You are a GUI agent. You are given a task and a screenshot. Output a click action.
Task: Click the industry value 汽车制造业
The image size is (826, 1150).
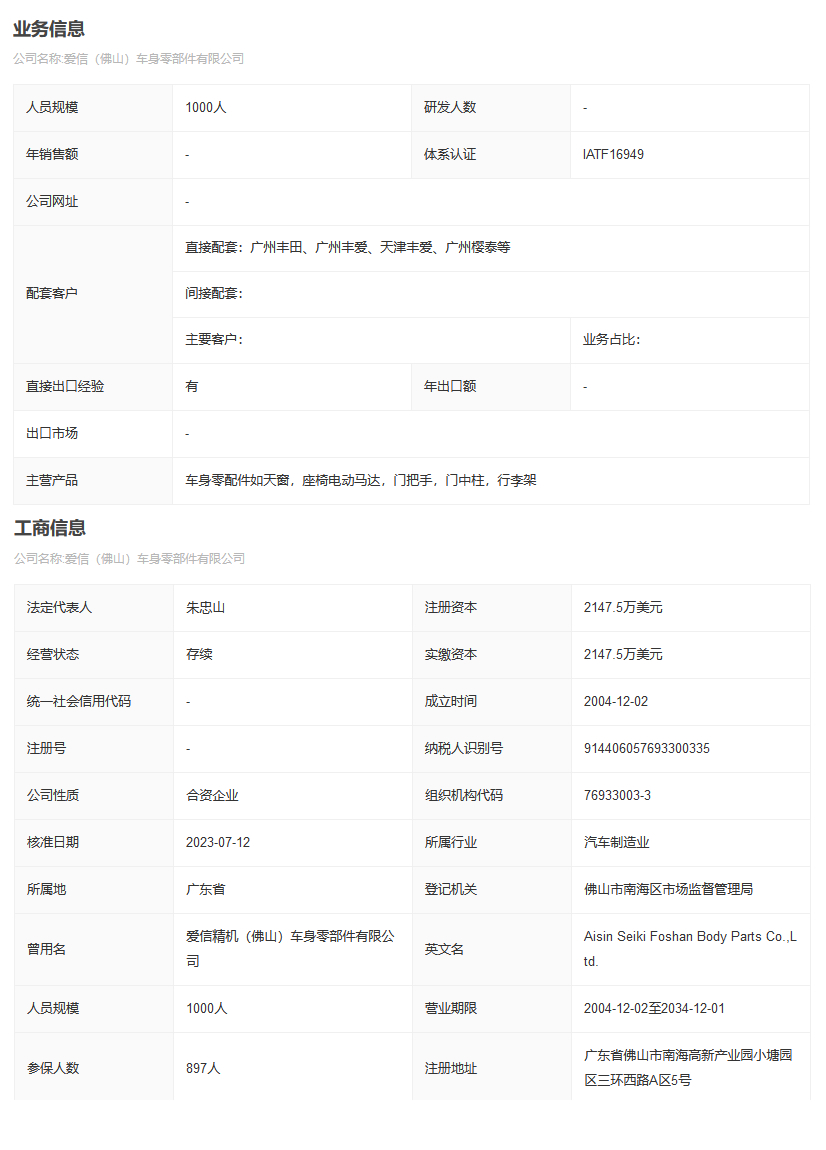616,842
